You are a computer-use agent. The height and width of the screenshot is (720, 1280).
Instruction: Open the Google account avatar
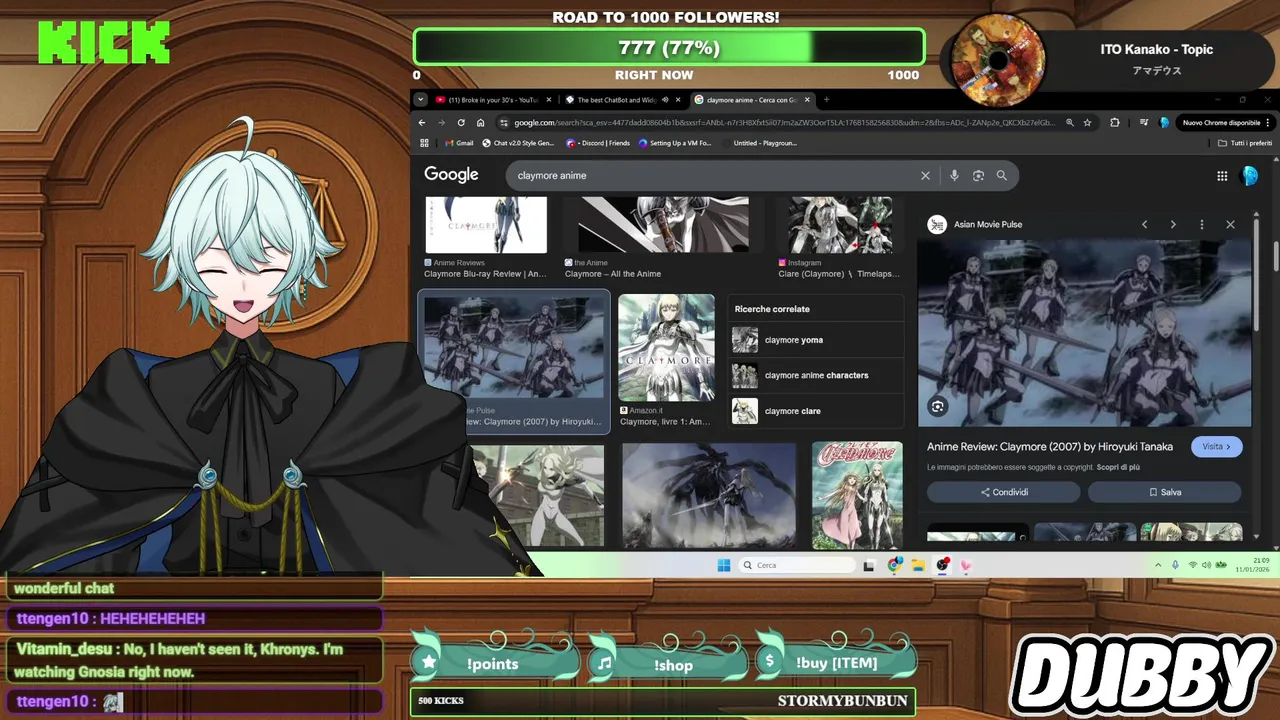click(x=1249, y=176)
